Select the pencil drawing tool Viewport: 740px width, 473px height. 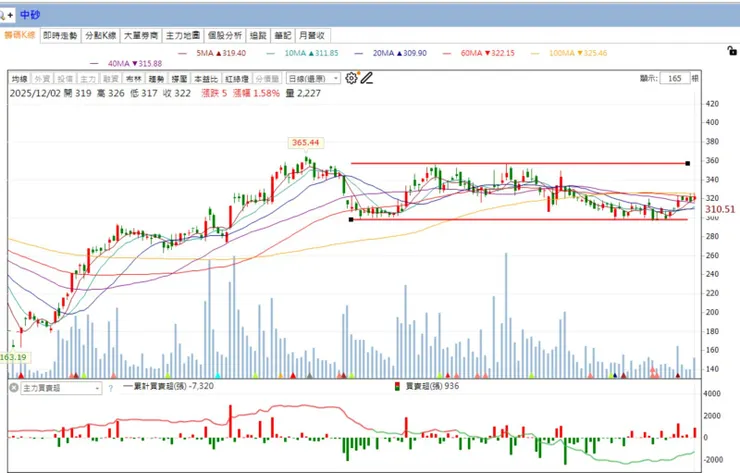(367, 78)
